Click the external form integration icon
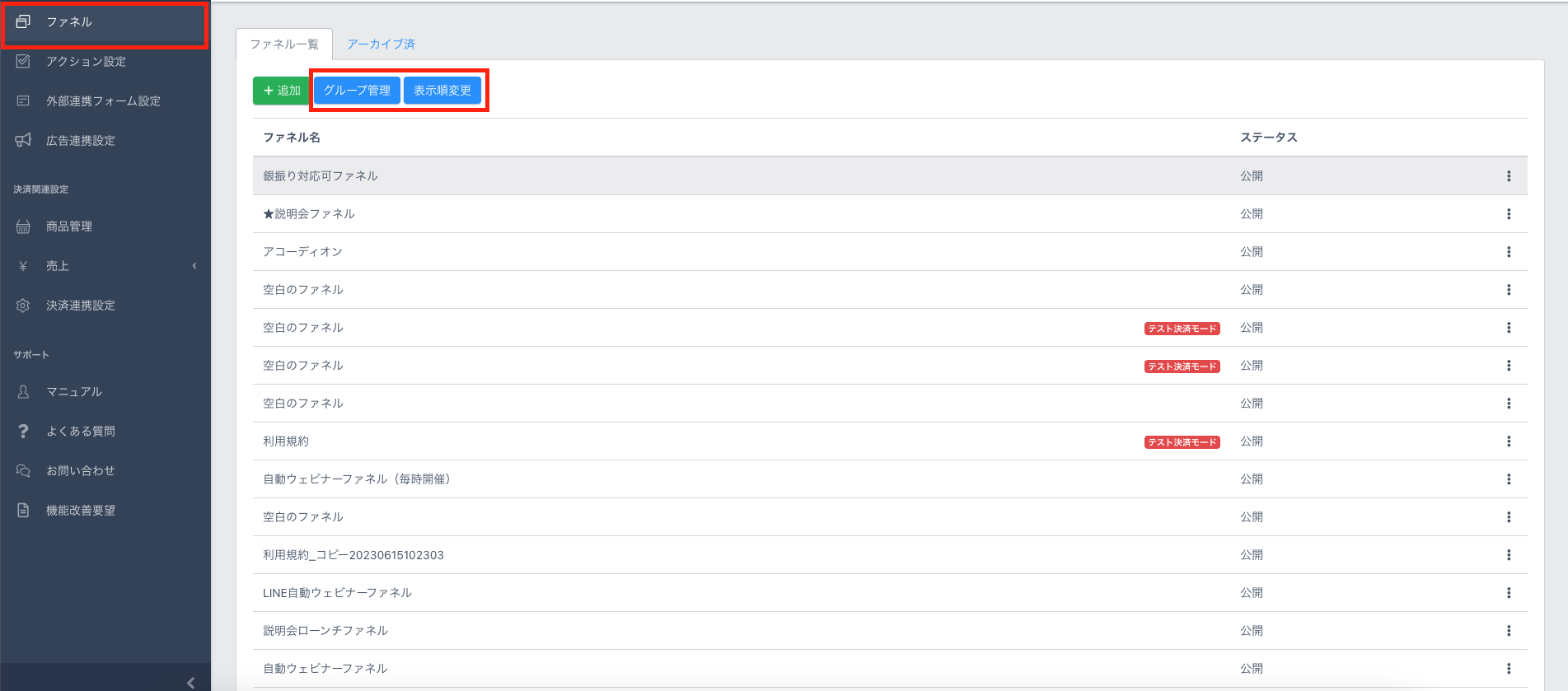 (23, 101)
